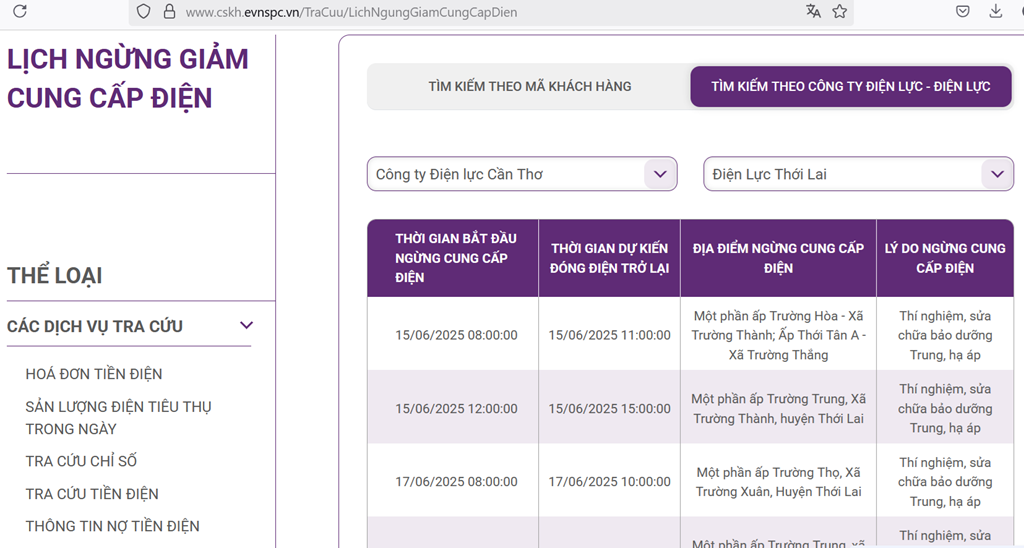Open the Pocket save icon
Viewport: 1024px width, 548px height.
pos(962,12)
